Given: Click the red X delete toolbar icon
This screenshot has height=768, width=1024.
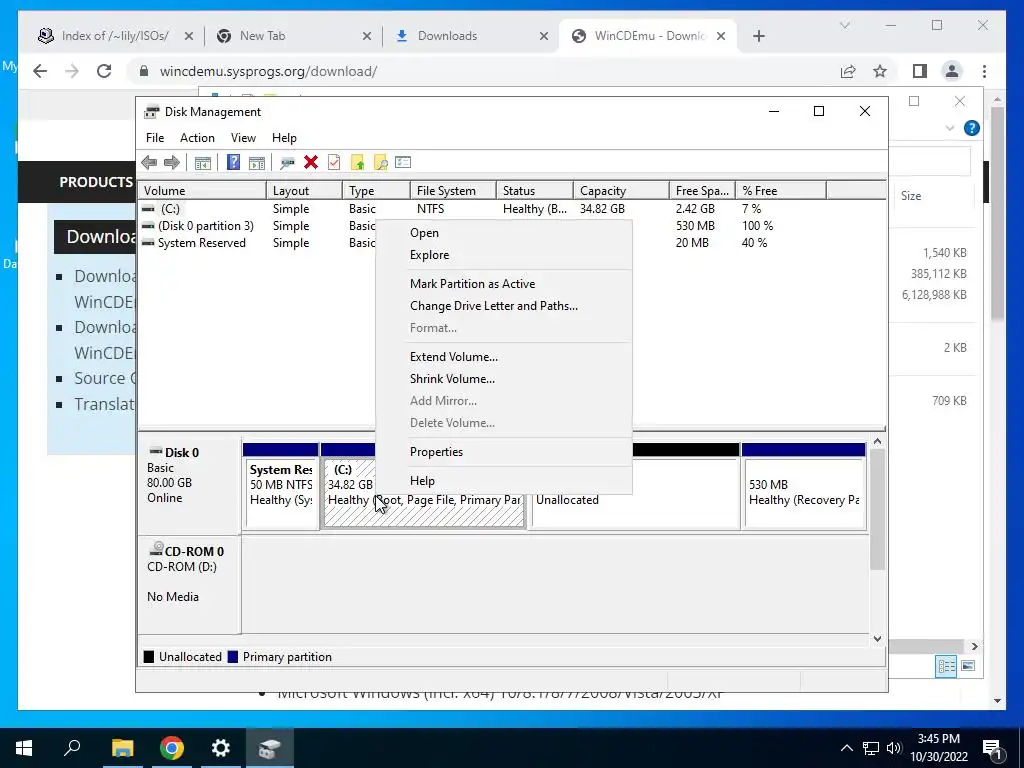Looking at the screenshot, I should click(311, 163).
